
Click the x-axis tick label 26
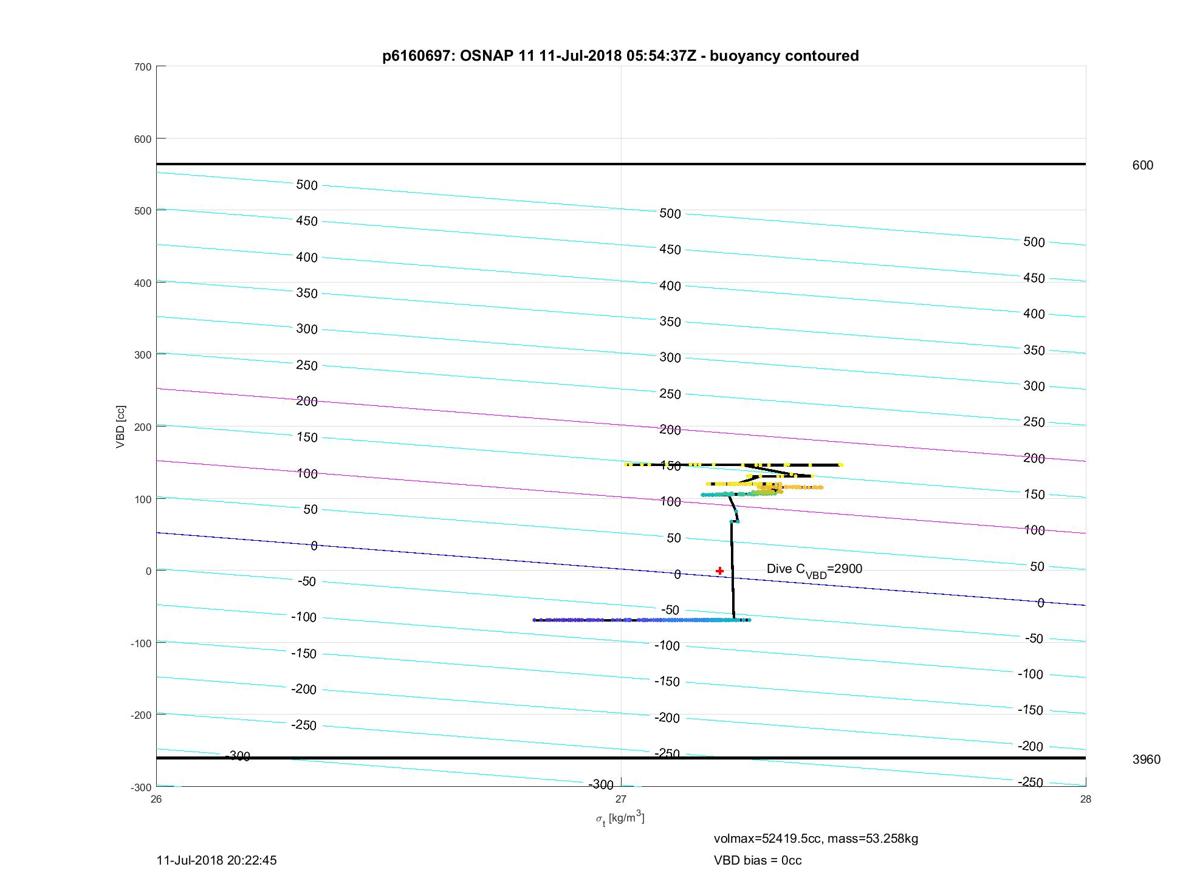(x=157, y=798)
